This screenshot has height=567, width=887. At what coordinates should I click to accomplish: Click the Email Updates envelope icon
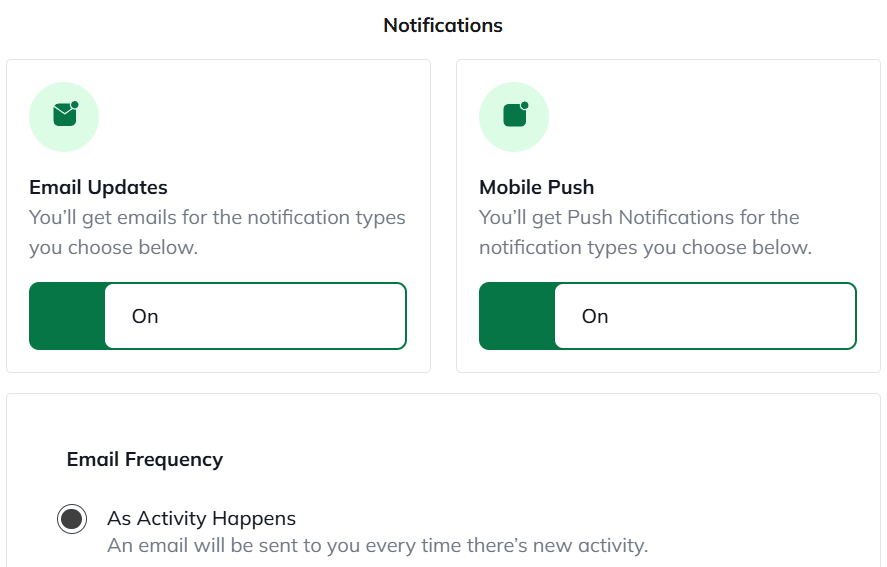click(65, 115)
